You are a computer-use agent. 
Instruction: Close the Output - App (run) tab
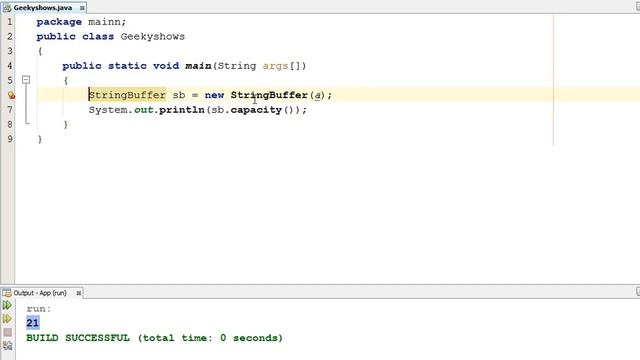78,293
